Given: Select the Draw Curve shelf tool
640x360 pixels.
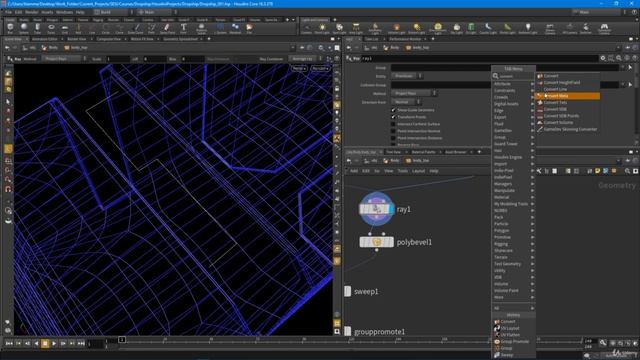Looking at the screenshot, I should [x=136, y=29].
